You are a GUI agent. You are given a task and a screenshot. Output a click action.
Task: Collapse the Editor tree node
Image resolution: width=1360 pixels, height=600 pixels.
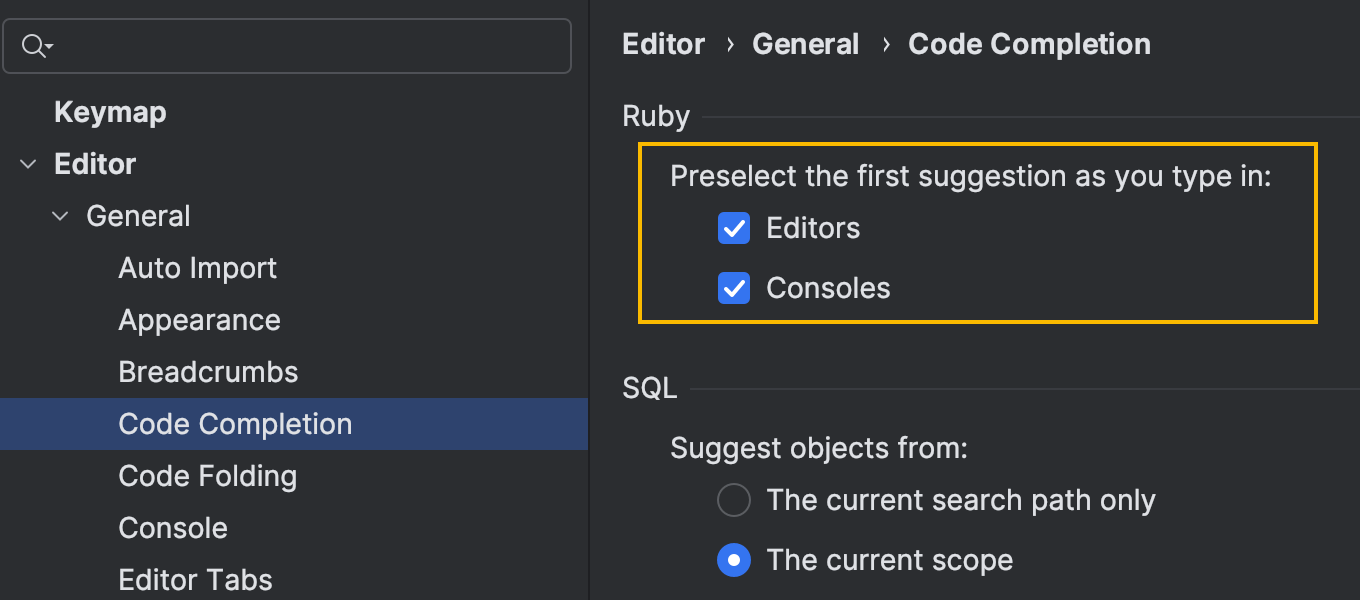click(x=27, y=164)
